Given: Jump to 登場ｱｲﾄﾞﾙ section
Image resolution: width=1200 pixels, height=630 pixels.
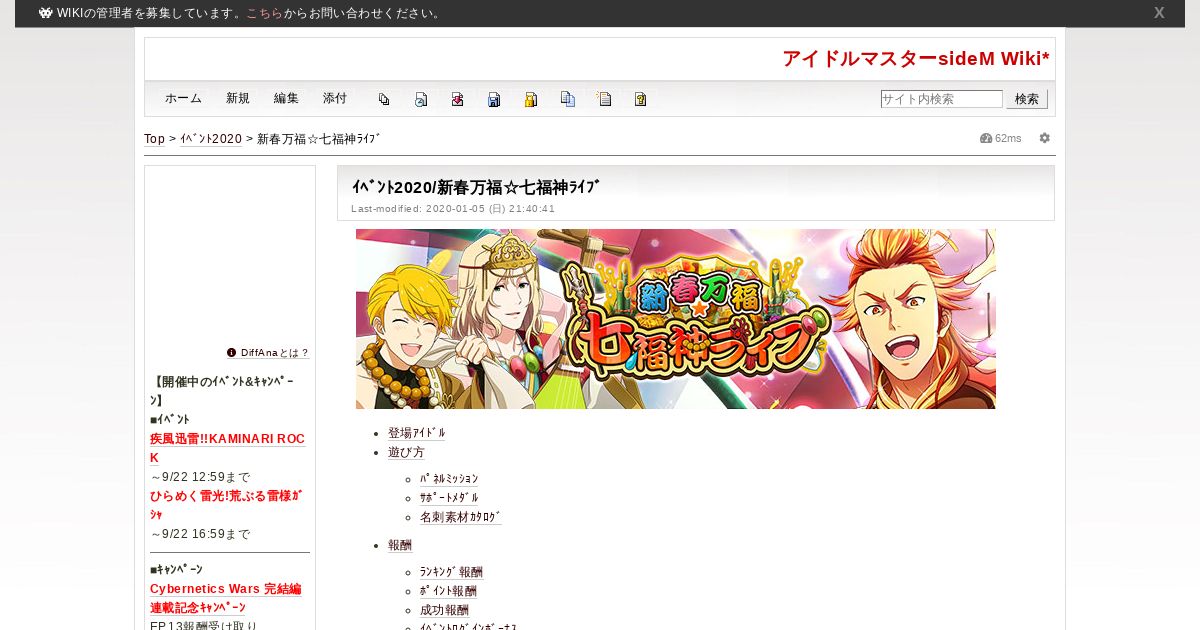Looking at the screenshot, I should click(x=417, y=433).
